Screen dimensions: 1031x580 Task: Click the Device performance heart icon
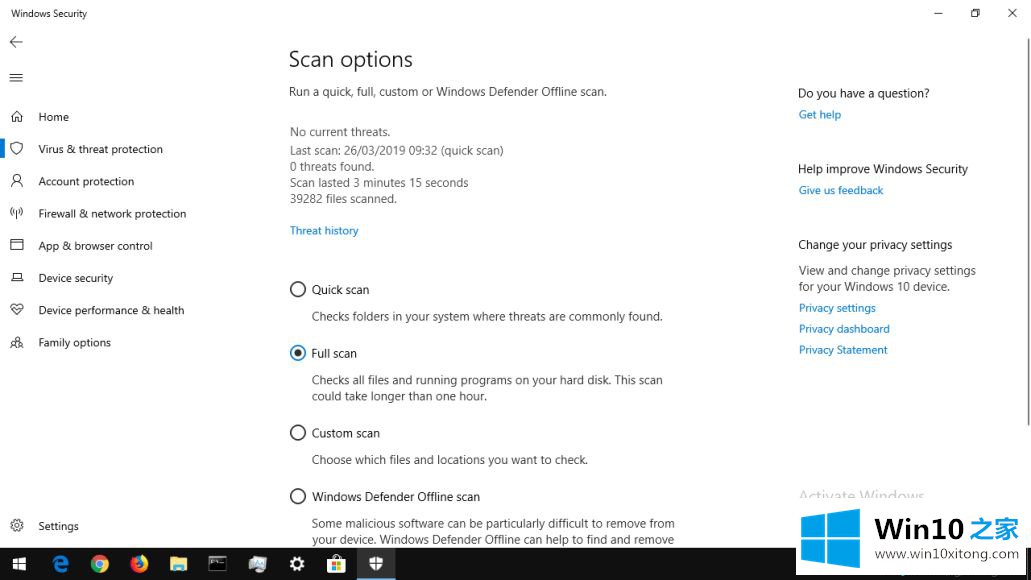pos(17,310)
